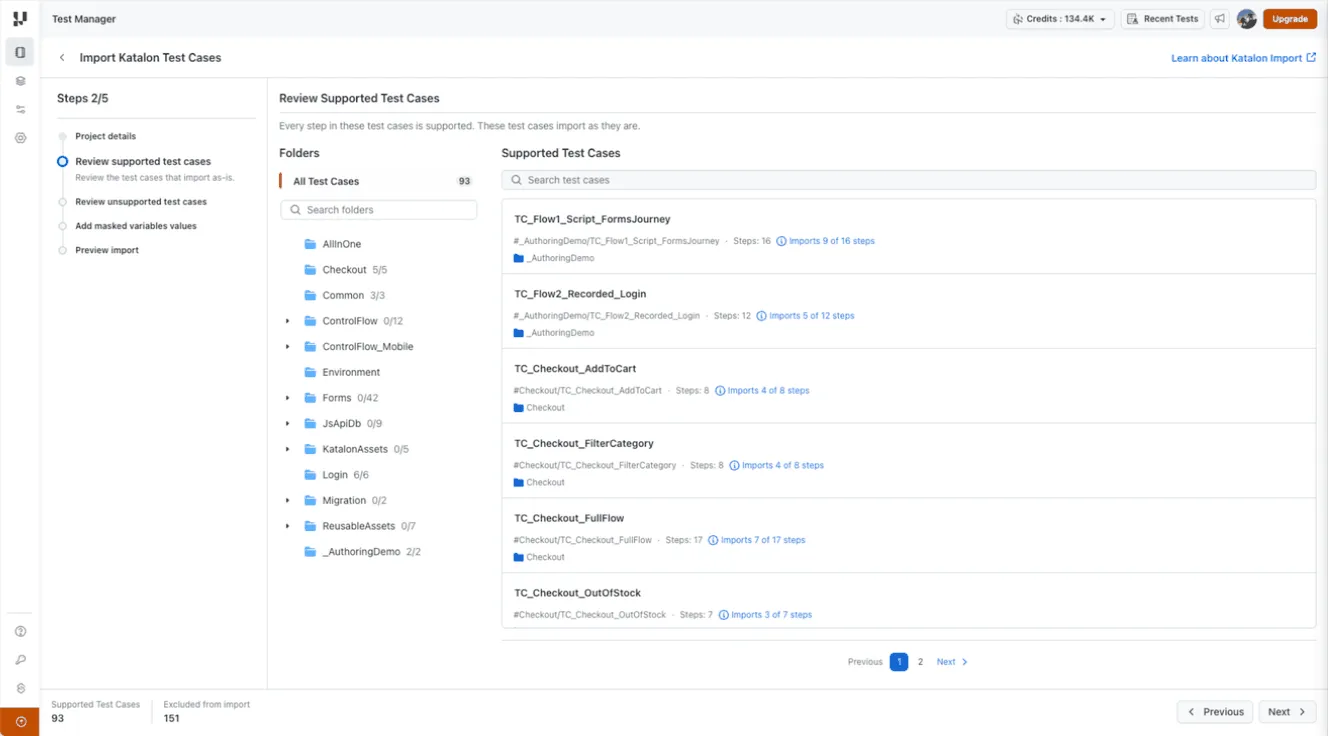Expand the ReusableAssets folder
Screen dimensions: 1328x736
[x=287, y=526]
